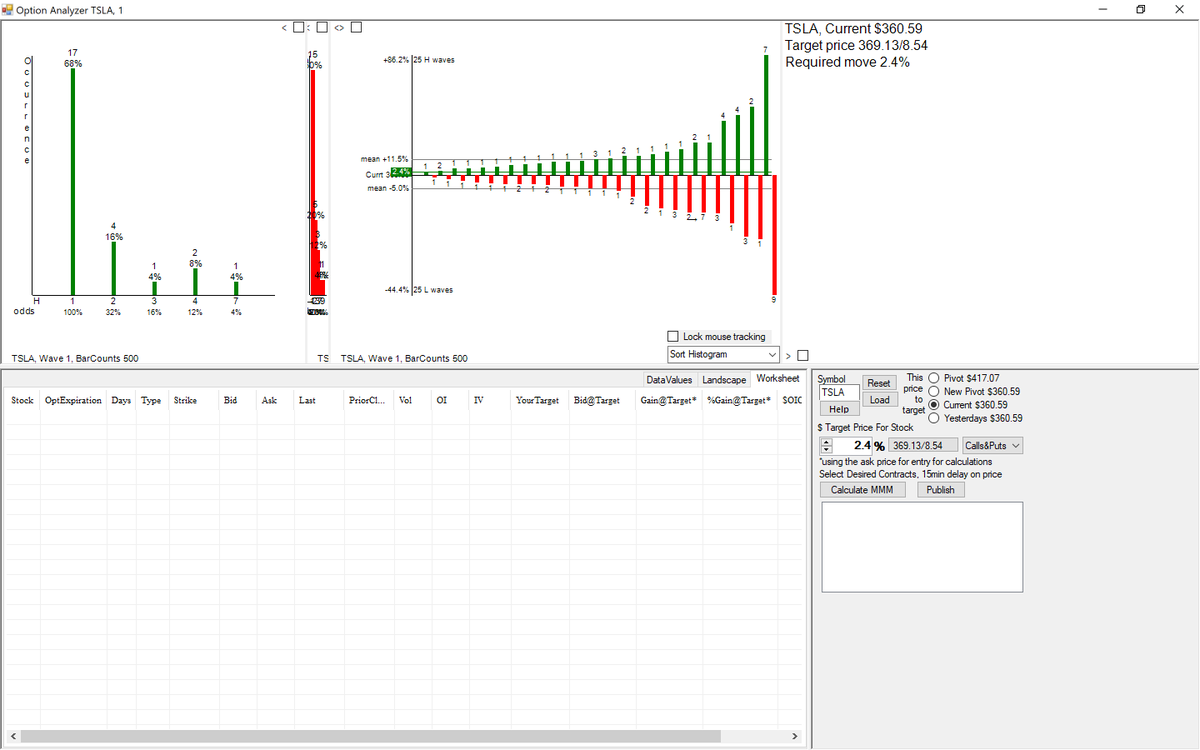Click the Load button

879,400
